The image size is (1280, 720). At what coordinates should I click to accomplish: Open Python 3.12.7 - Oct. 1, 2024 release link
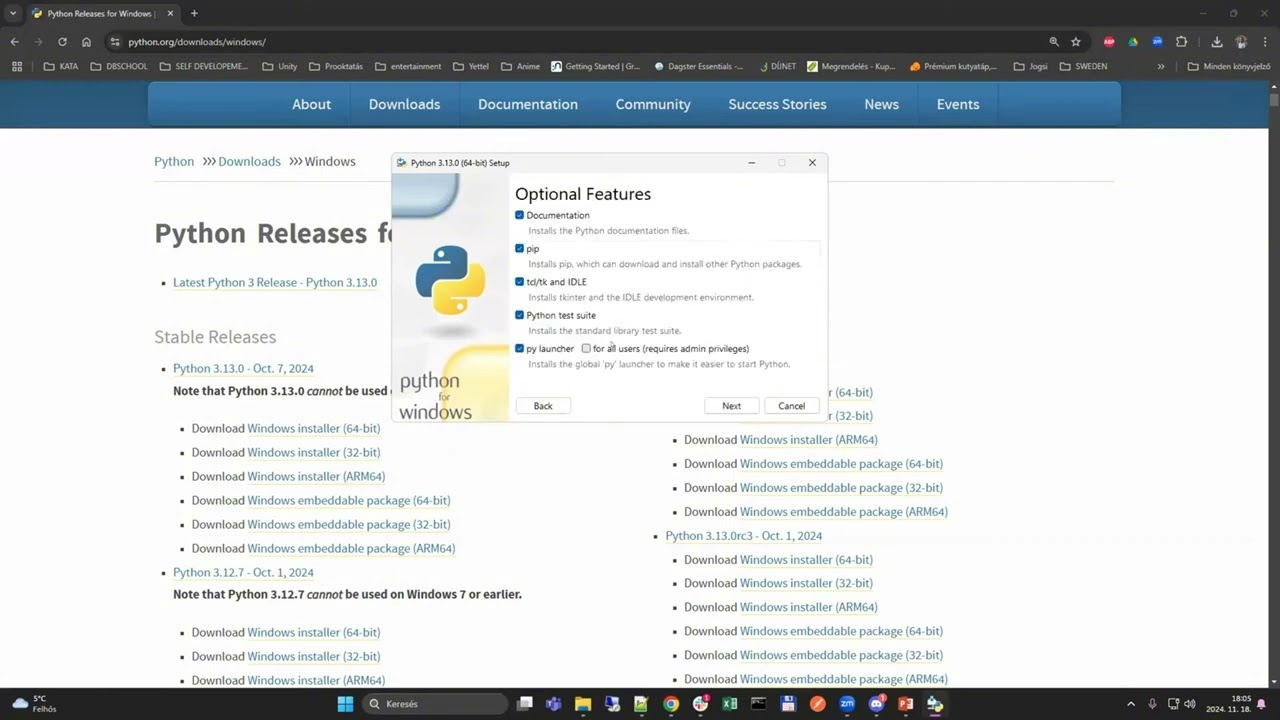(x=243, y=572)
